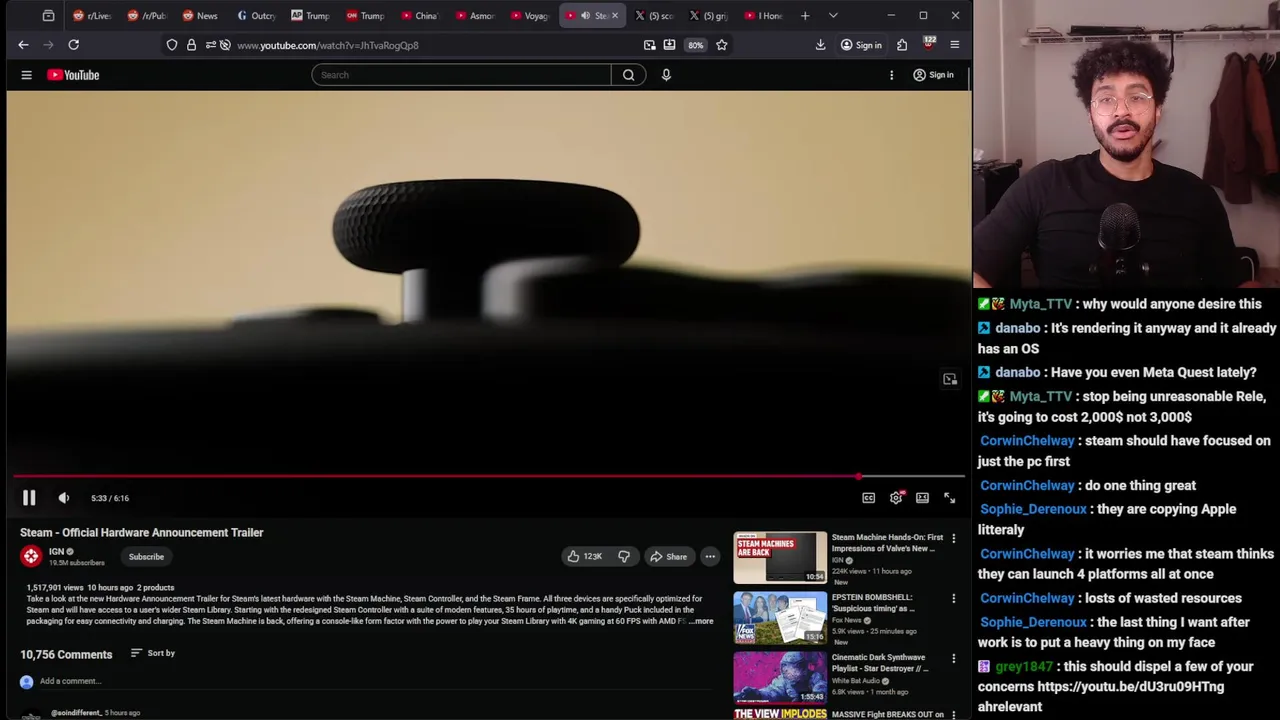Switch to theater mode
Screen dimensions: 1280x720
[x=922, y=498]
